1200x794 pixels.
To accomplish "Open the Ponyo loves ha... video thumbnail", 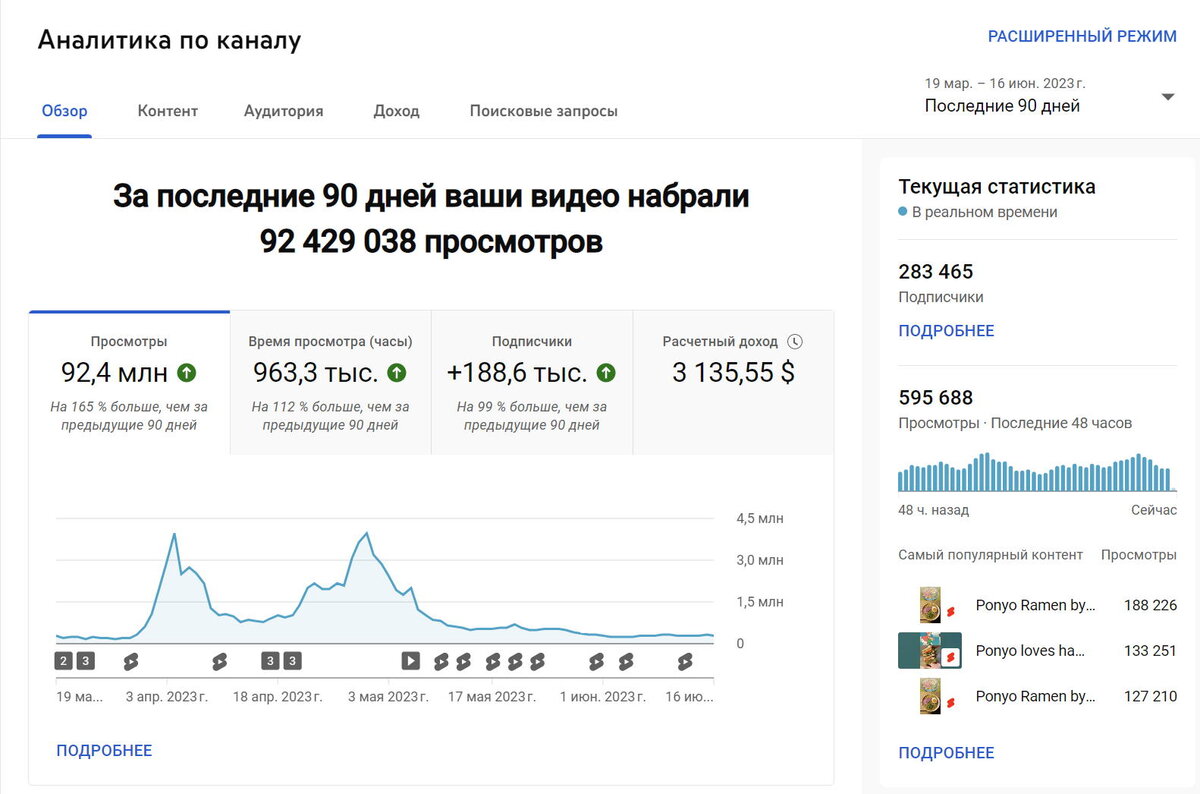I will pos(930,650).
